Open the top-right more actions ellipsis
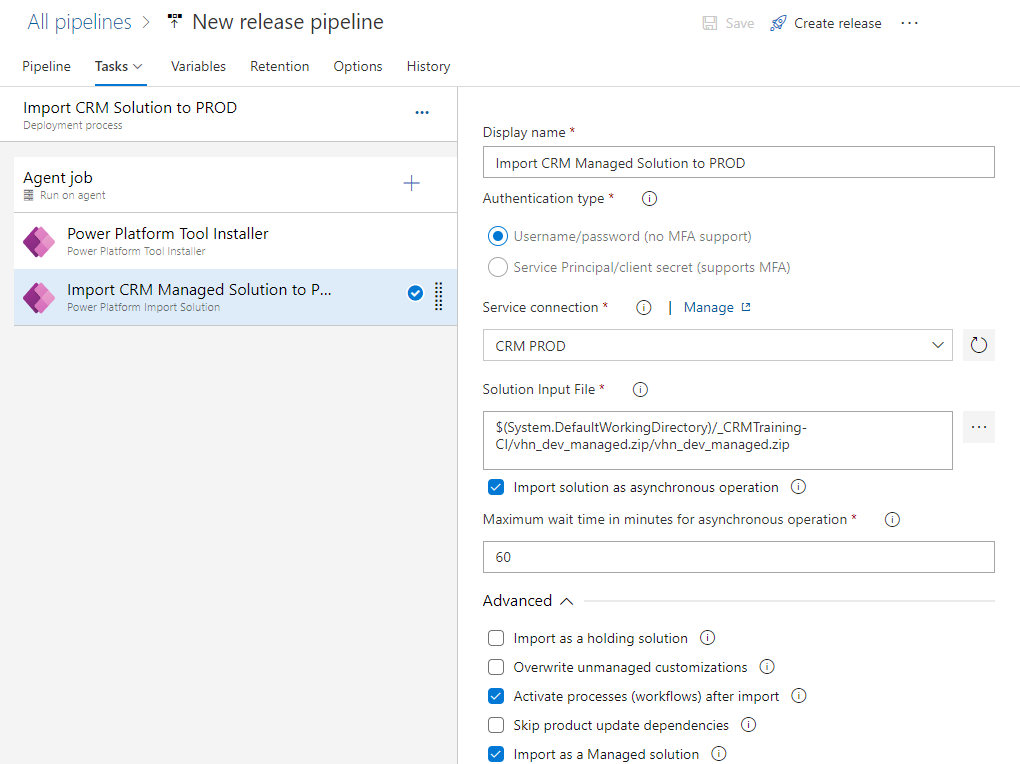 click(909, 23)
